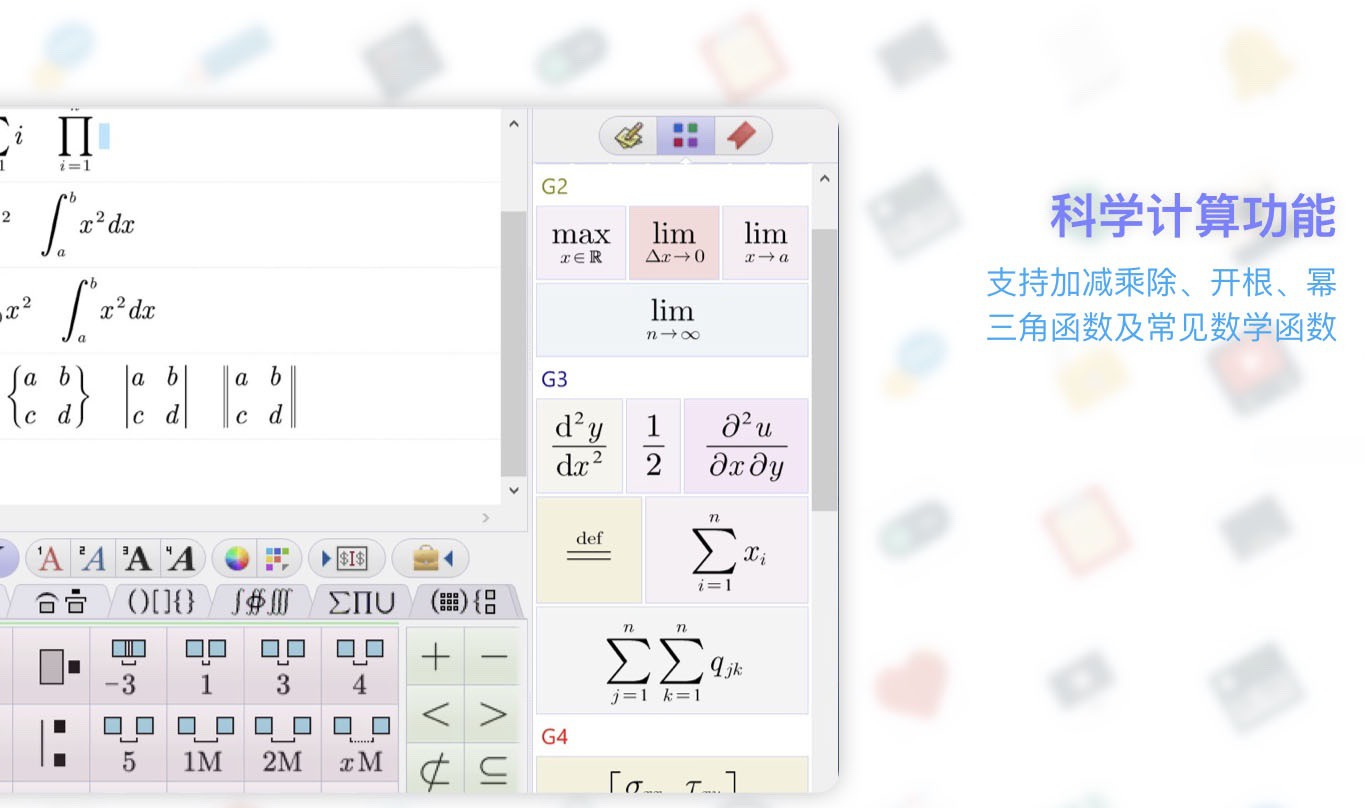Click the G2 group heading
This screenshot has height=808, width=1365.
pyautogui.click(x=555, y=187)
